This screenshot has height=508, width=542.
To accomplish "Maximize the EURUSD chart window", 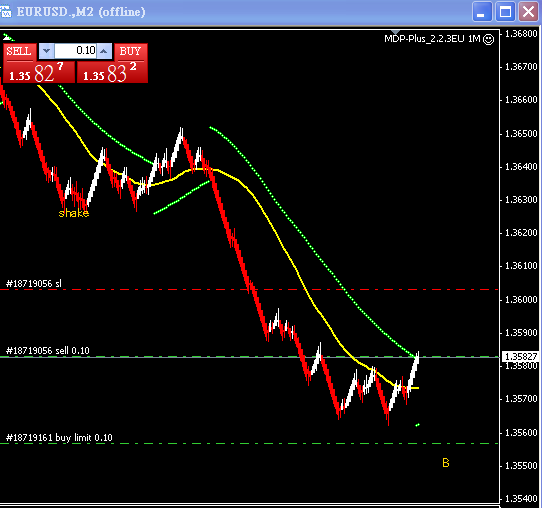I will pos(505,12).
